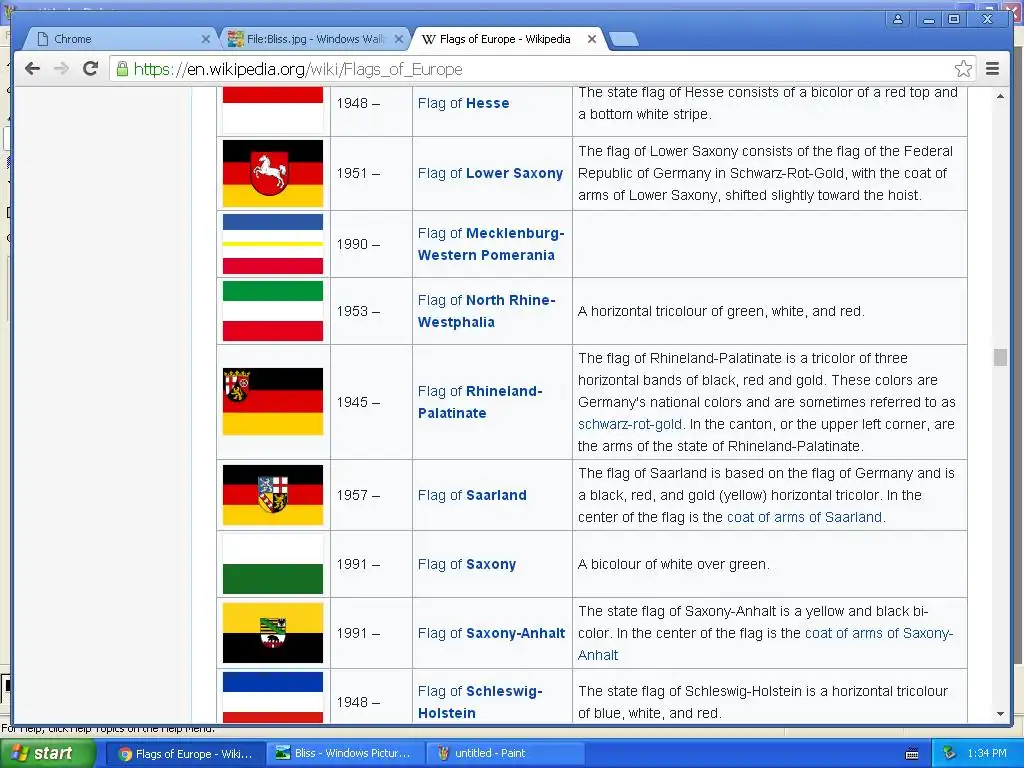Open the Flag of Saxony link

coord(467,564)
